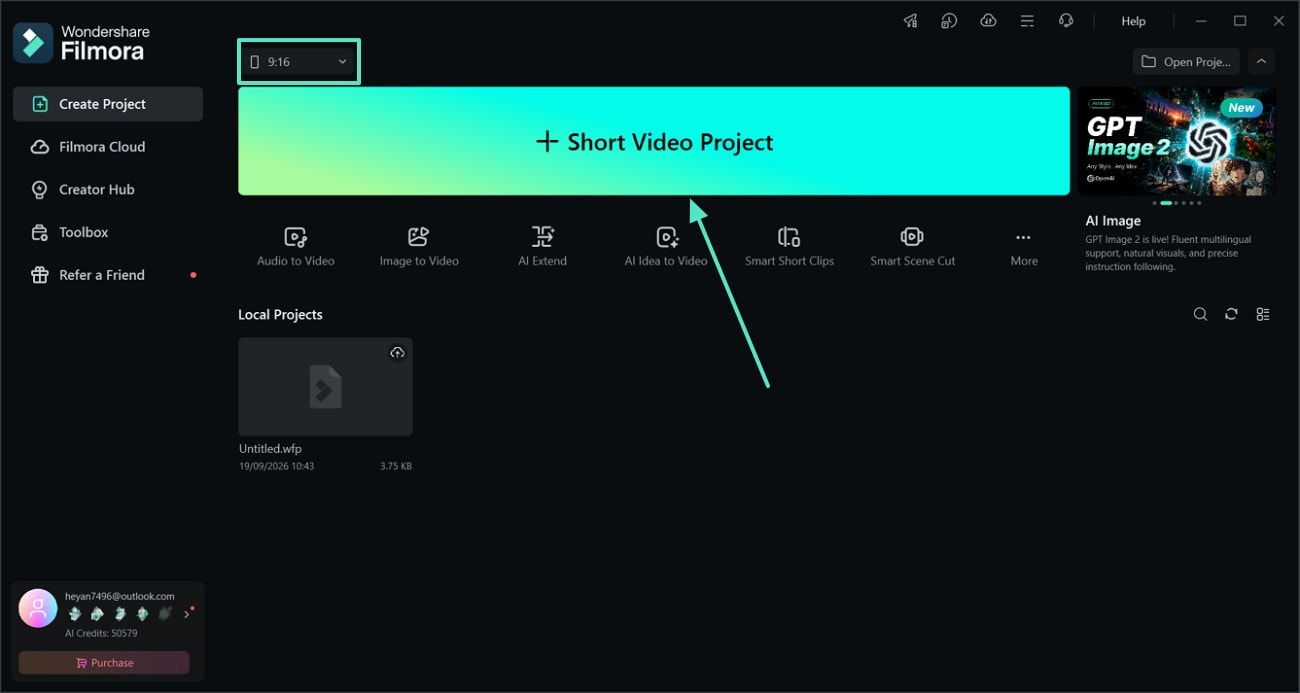Viewport: 1300px width, 693px height.
Task: Click the Purchase button
Action: click(104, 663)
